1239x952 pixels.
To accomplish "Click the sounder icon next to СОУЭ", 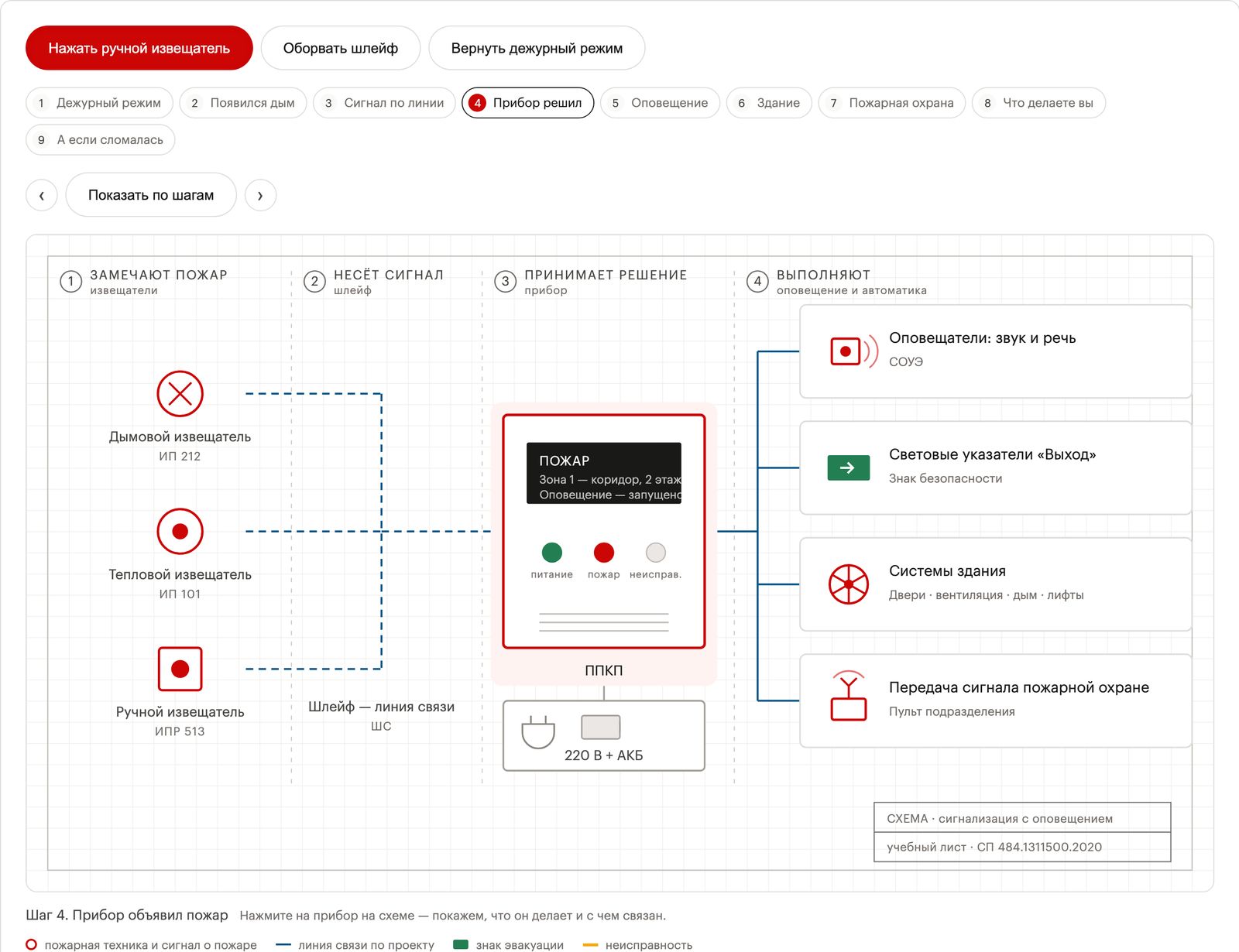I will tap(853, 351).
